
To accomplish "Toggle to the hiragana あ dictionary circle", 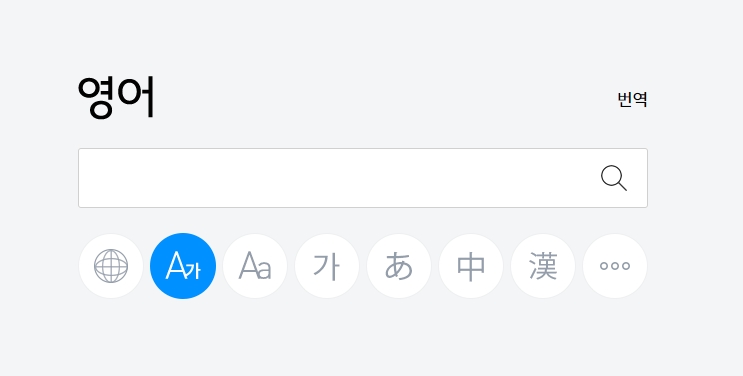I will [399, 266].
